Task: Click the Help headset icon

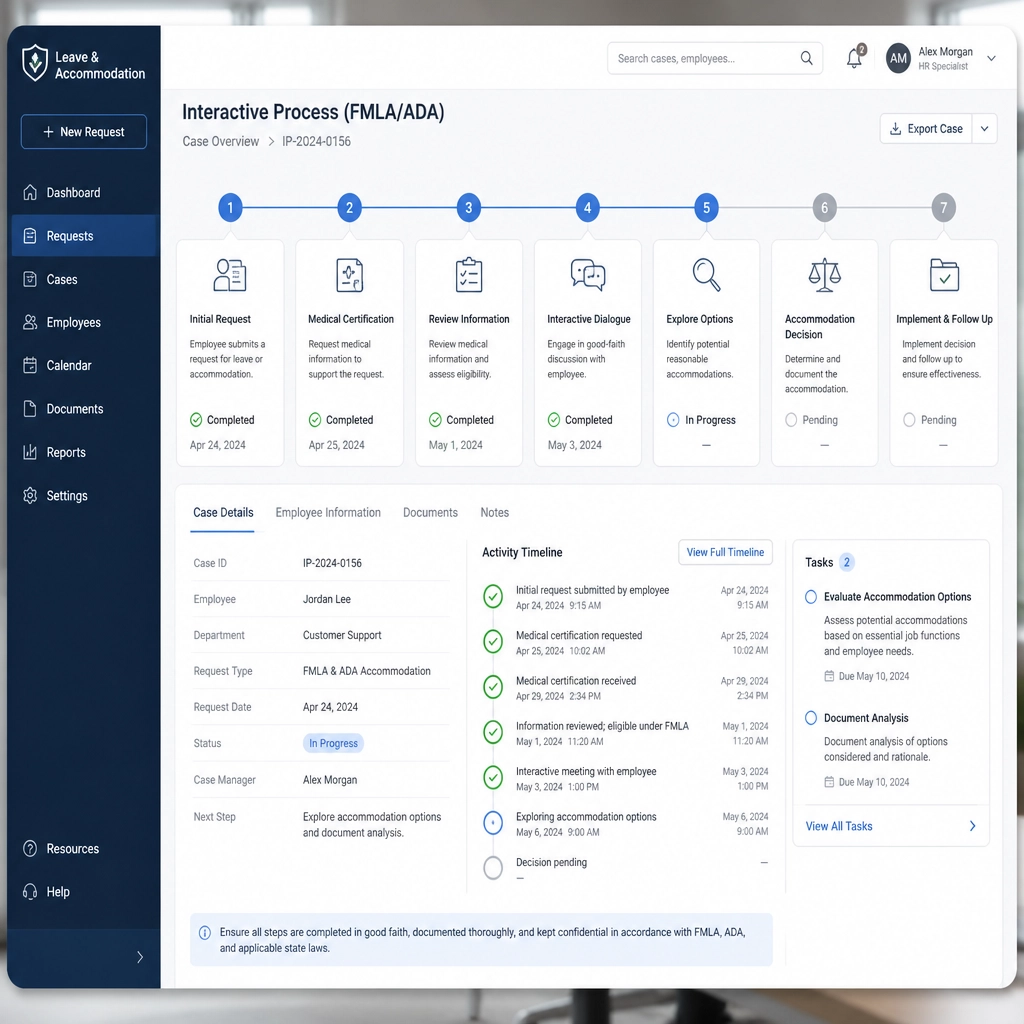Action: coord(30,891)
